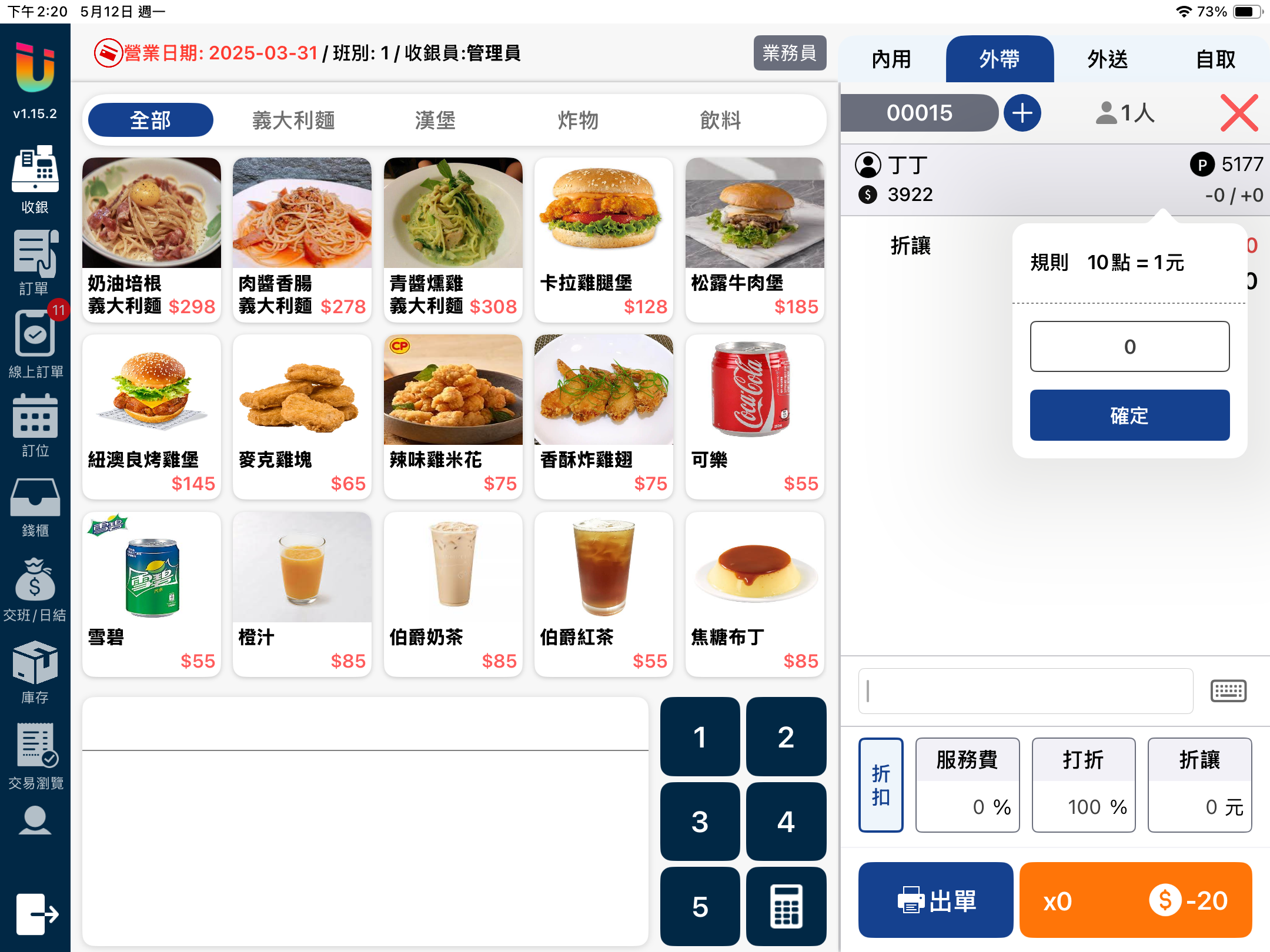Select the 飲料 drinks category

[x=720, y=120]
